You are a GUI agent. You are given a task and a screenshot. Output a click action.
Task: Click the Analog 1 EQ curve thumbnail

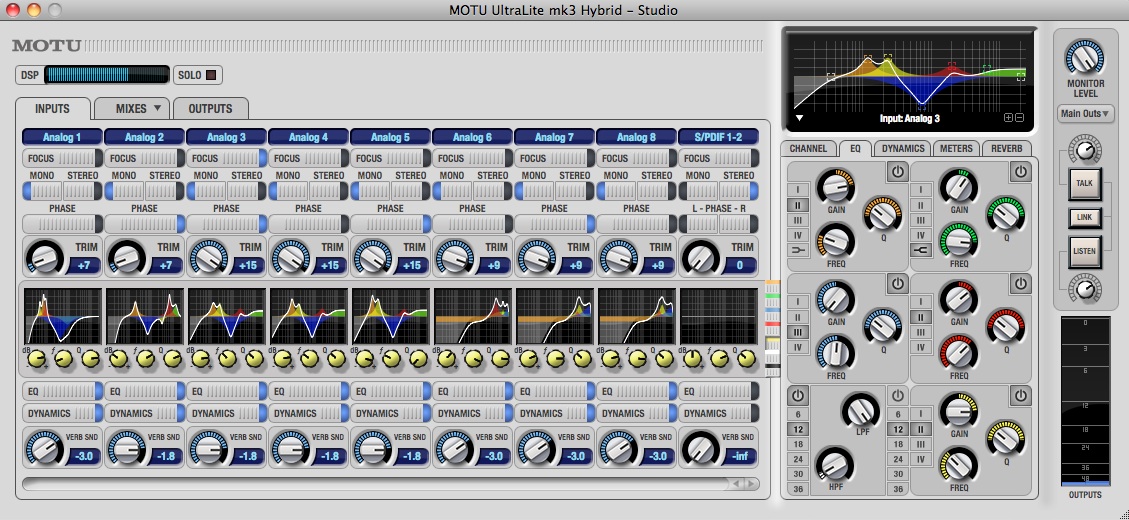(x=63, y=316)
